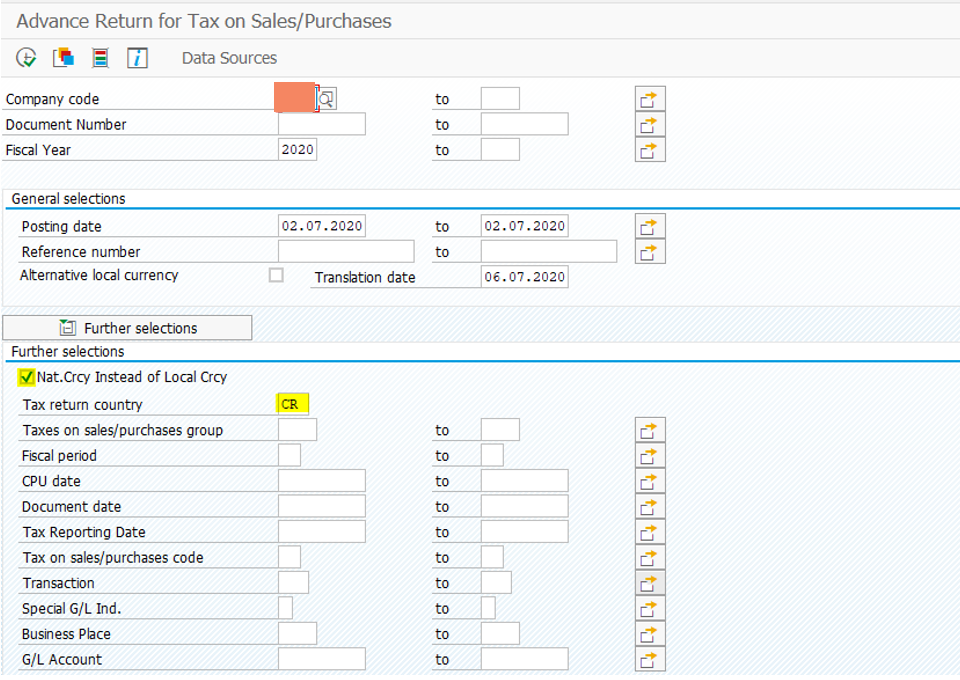
Task: Open multiple selection for Special G/L Ind.
Action: coord(650,608)
